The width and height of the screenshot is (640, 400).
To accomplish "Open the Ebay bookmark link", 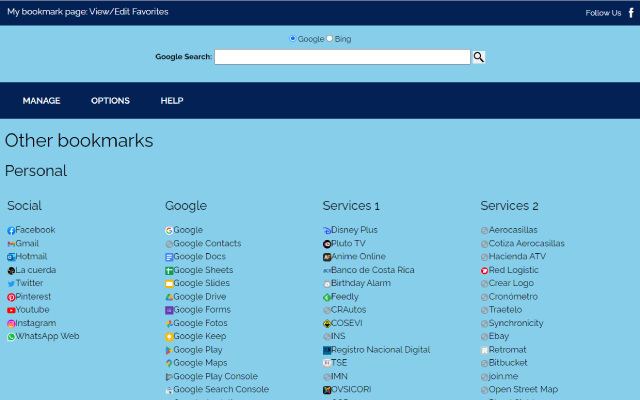I will tap(499, 336).
